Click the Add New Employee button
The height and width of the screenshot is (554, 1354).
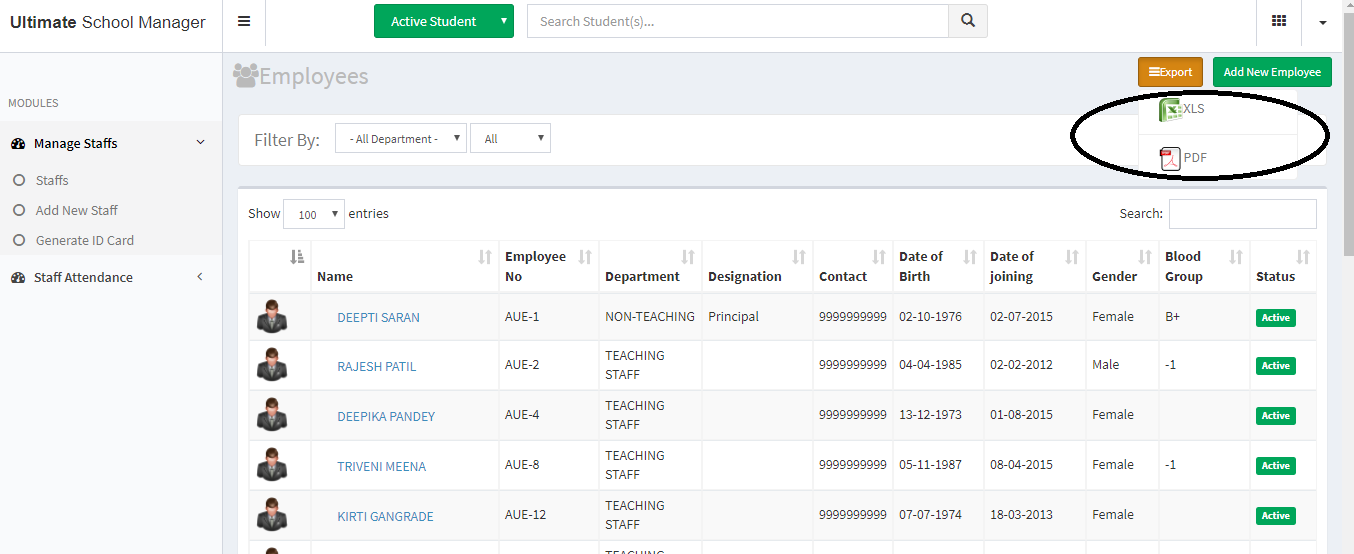pyautogui.click(x=1272, y=72)
